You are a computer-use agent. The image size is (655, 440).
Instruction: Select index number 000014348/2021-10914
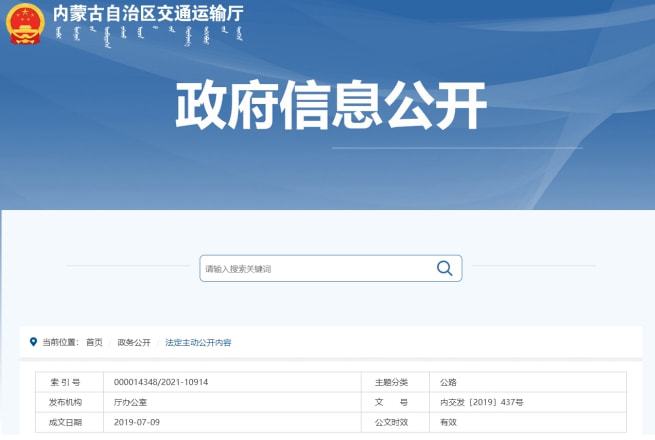161,382
